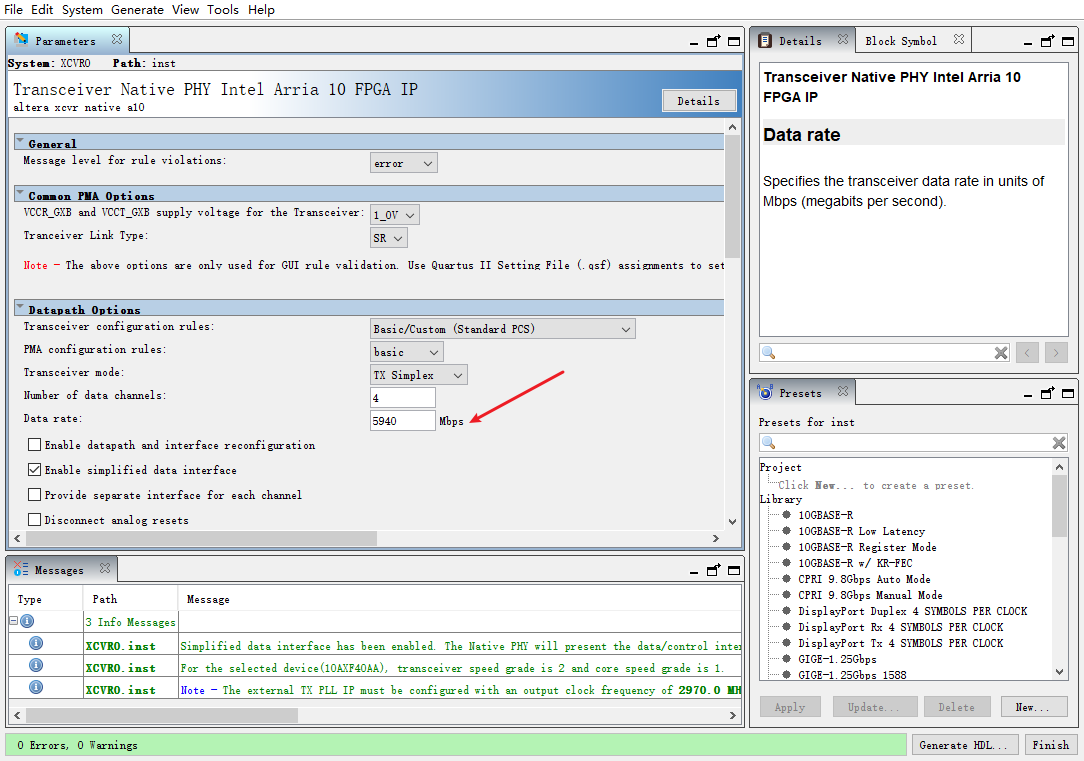Uncheck Enable simplified data interface
Image resolution: width=1084 pixels, height=761 pixels.
point(35,469)
